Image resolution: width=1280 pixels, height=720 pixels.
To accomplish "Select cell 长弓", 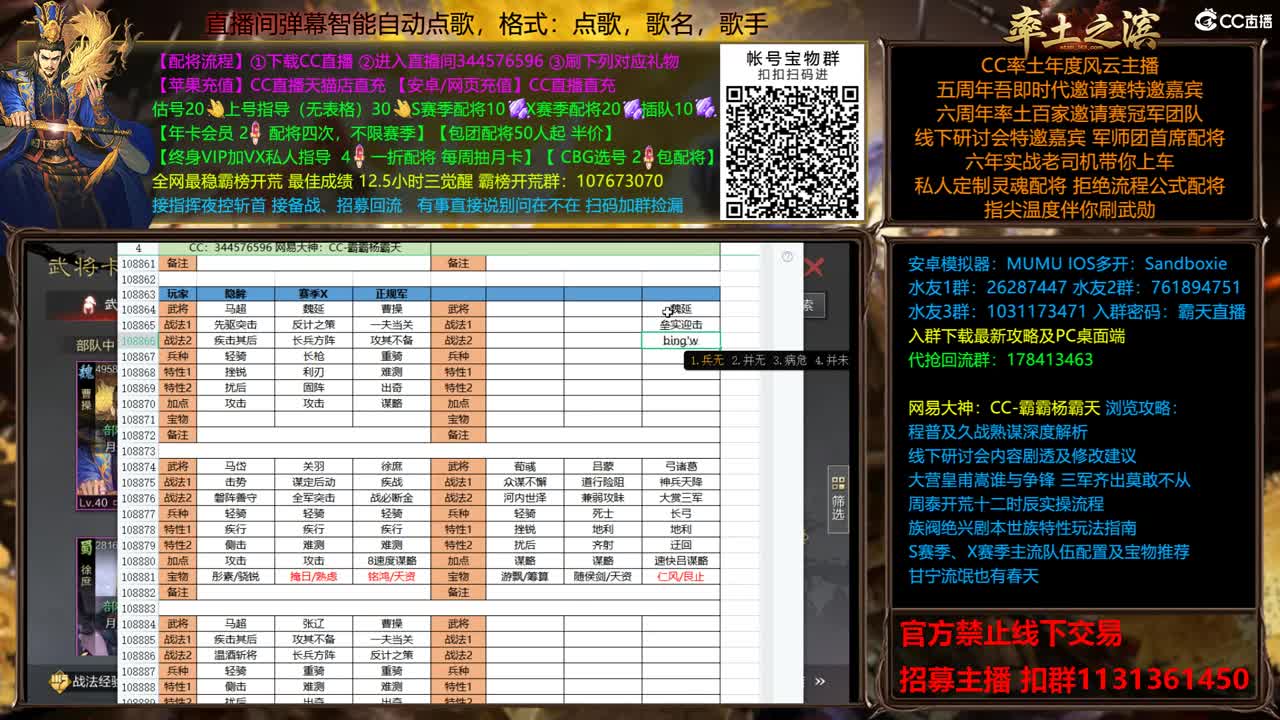I will (x=681, y=514).
